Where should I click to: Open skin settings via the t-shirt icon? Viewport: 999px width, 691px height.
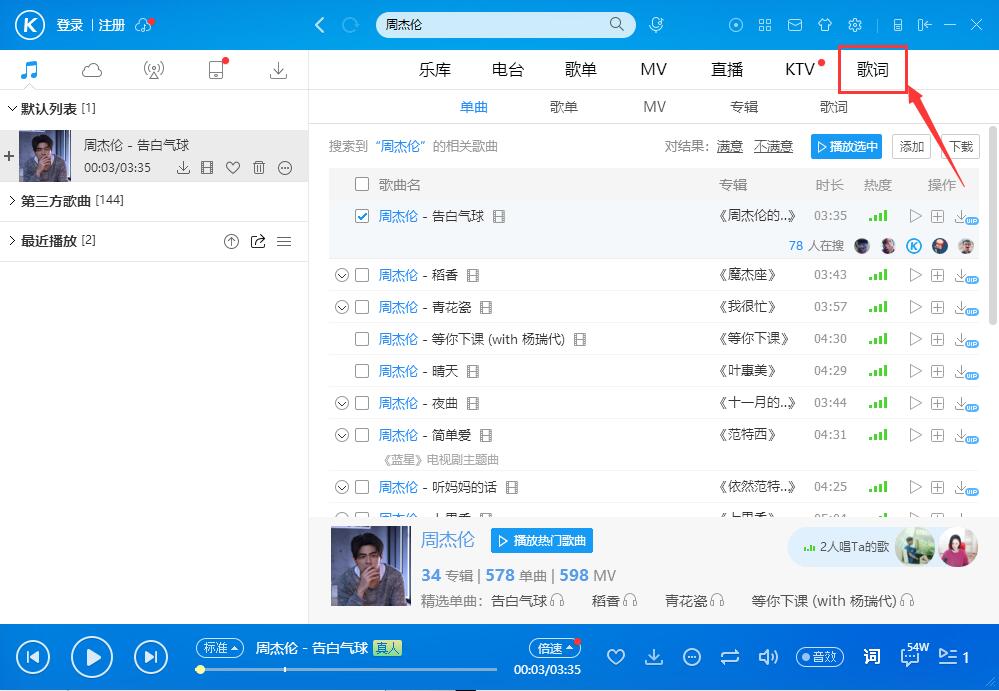[825, 24]
